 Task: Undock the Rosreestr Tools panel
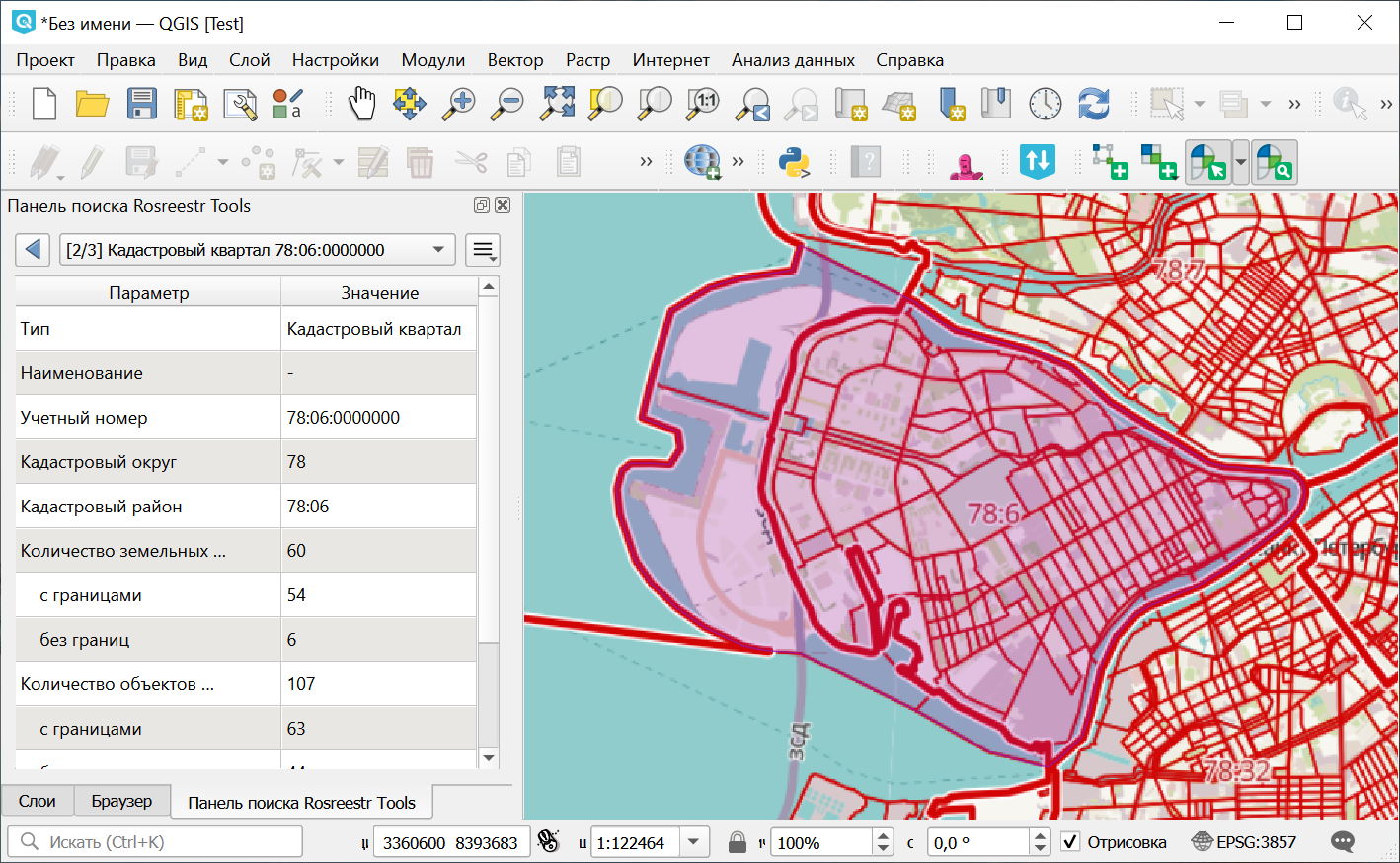(x=481, y=205)
